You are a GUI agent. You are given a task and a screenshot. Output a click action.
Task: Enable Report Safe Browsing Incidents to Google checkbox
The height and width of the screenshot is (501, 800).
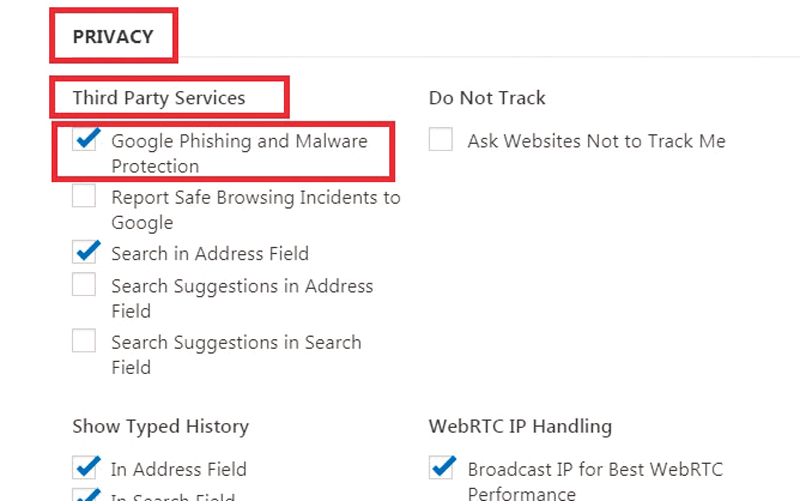click(x=85, y=197)
